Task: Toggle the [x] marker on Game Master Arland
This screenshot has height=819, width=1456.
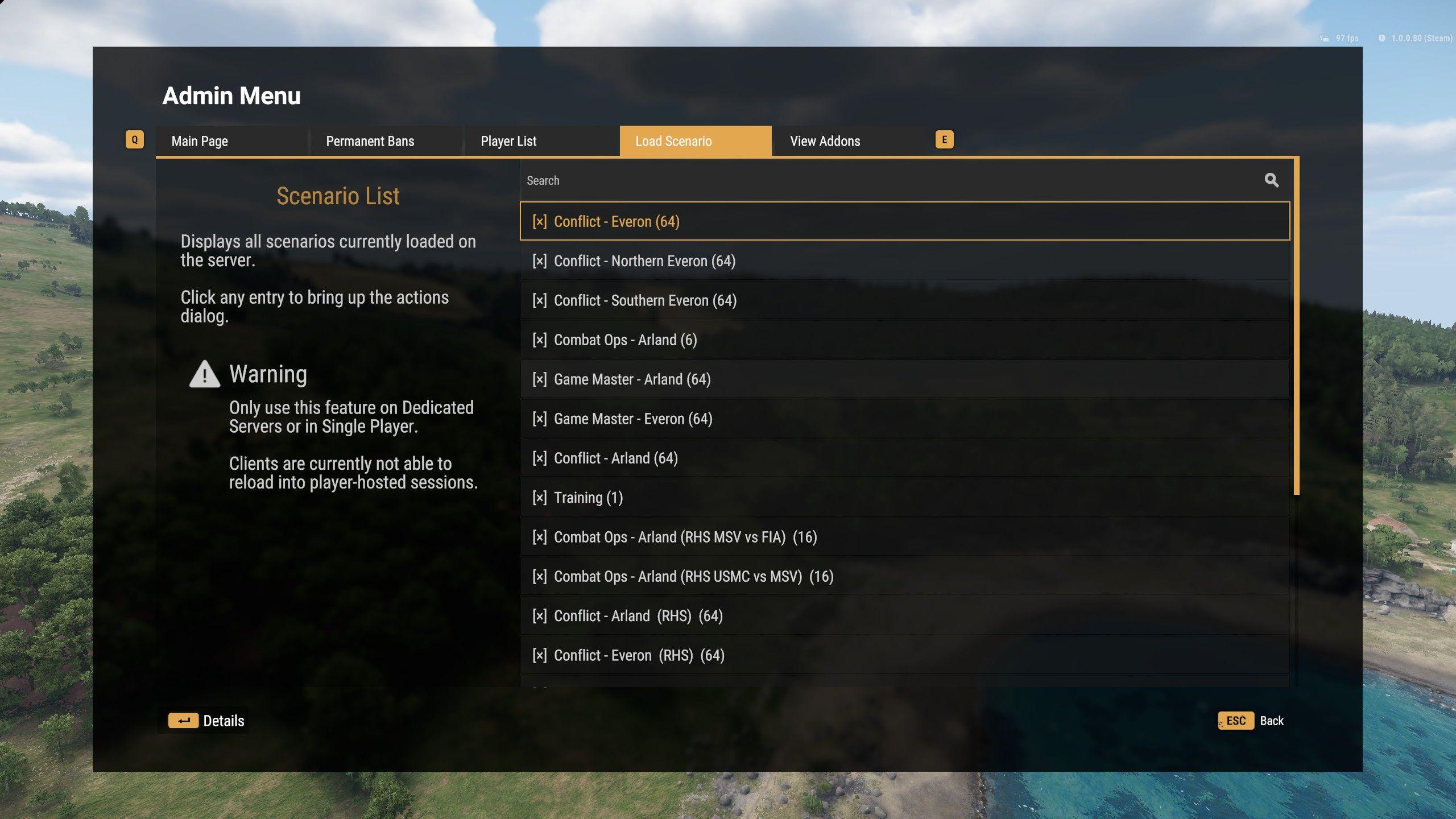Action: tap(539, 379)
